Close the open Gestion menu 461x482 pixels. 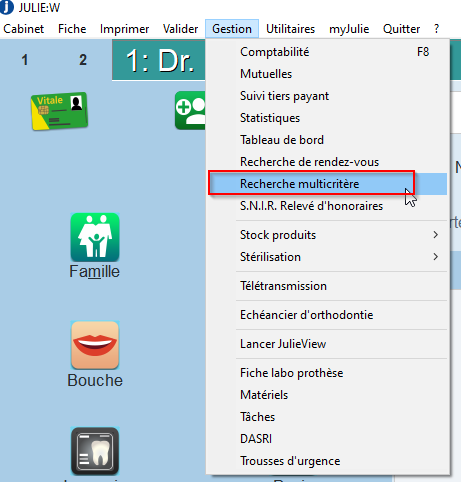point(232,29)
